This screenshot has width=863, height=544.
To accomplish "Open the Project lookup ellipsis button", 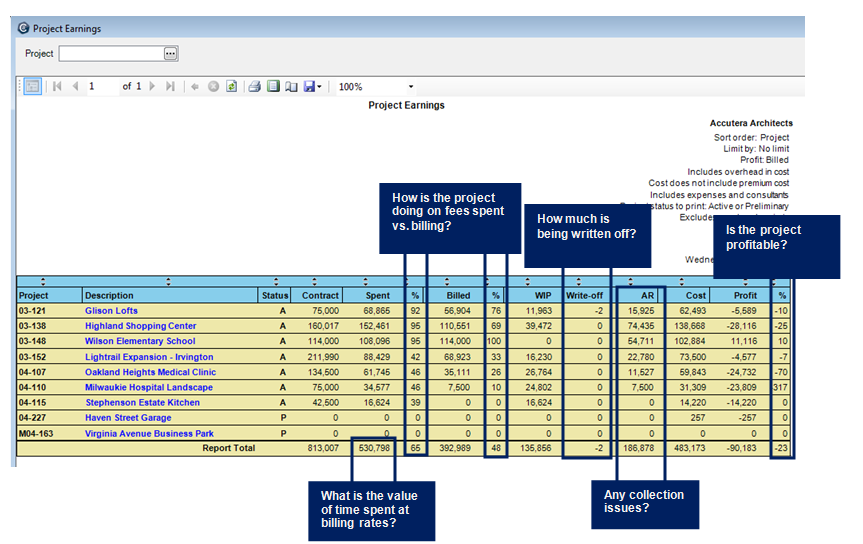I will (x=170, y=53).
